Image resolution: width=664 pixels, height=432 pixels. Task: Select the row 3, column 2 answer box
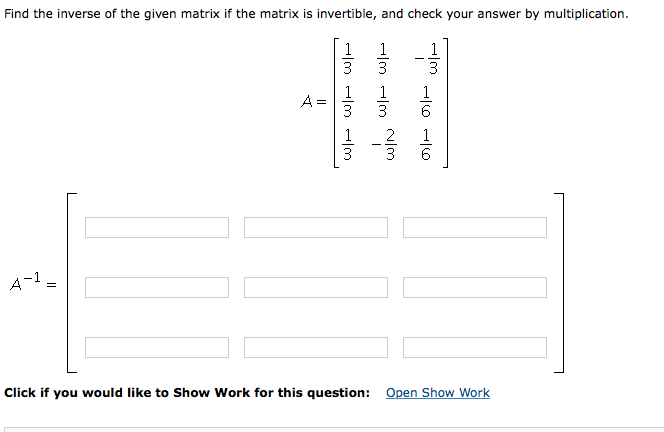pyautogui.click(x=316, y=347)
